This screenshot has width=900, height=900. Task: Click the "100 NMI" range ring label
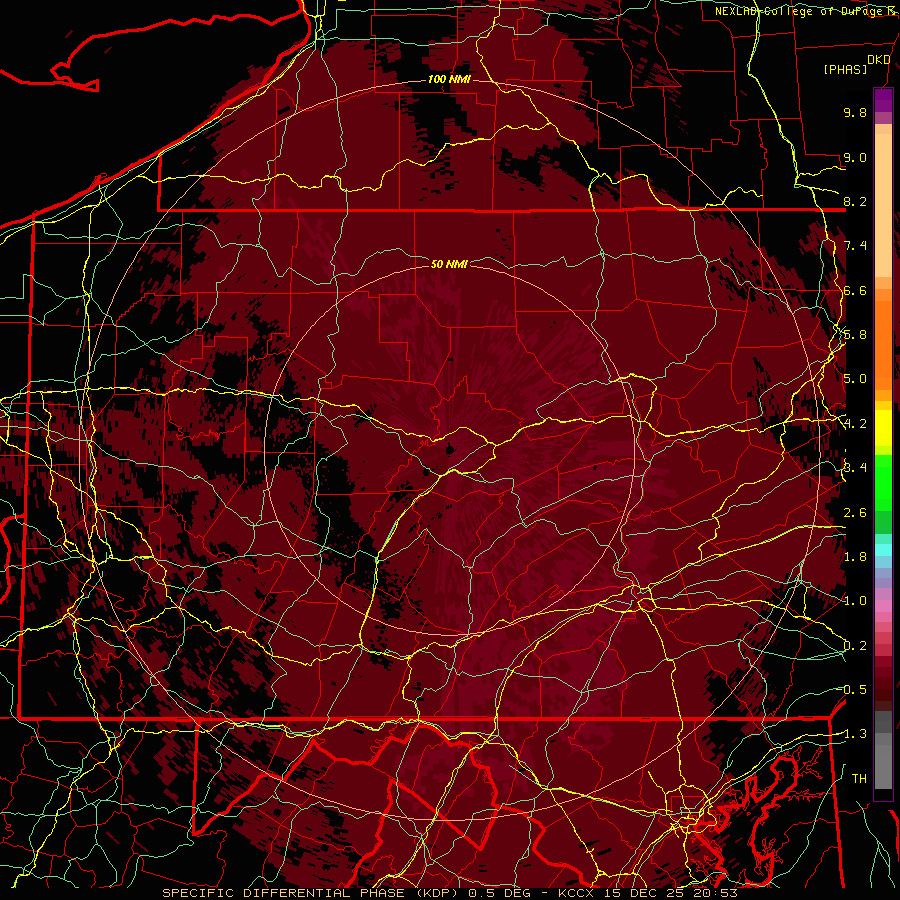click(449, 79)
